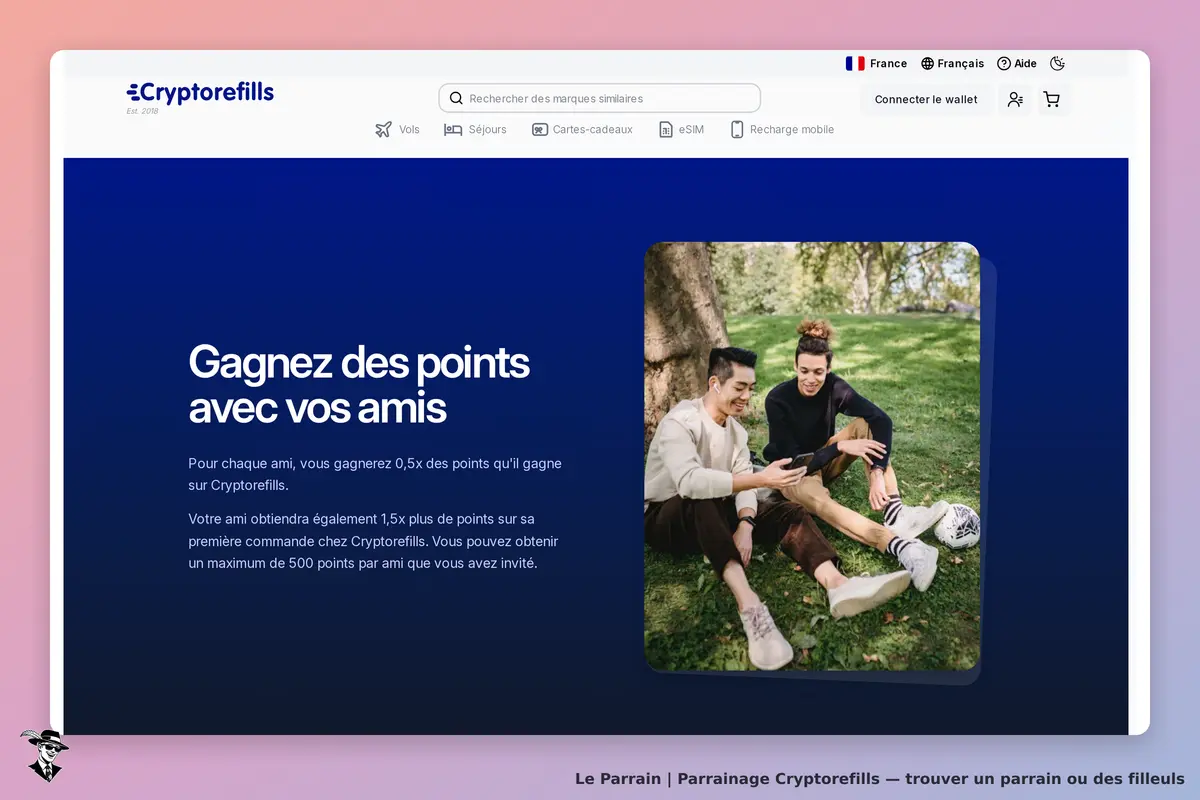The width and height of the screenshot is (1200, 800).
Task: Click paragraph starting 'Votre ami obtiendra'
Action: point(373,541)
